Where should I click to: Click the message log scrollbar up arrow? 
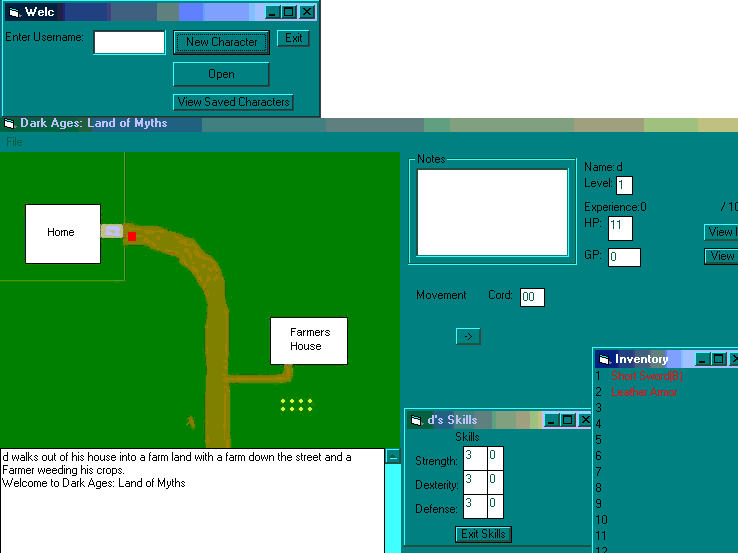393,456
